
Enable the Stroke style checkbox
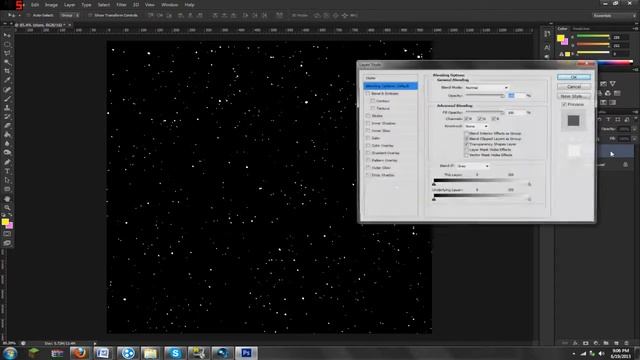(368, 116)
